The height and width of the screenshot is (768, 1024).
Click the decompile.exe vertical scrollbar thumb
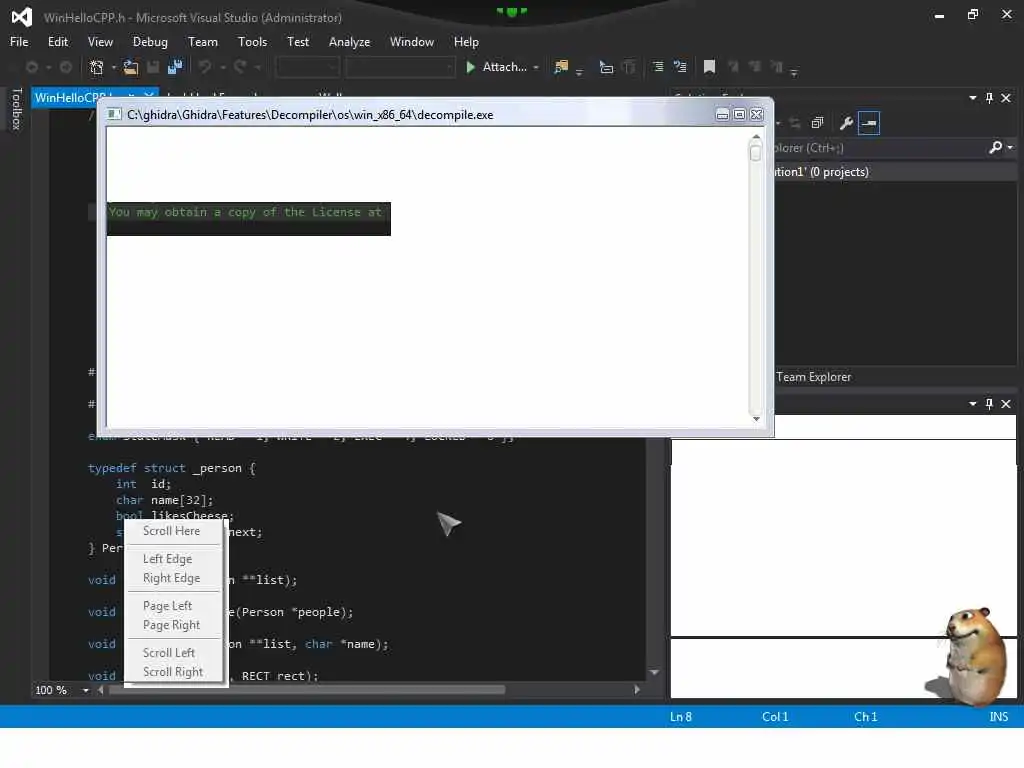point(756,153)
